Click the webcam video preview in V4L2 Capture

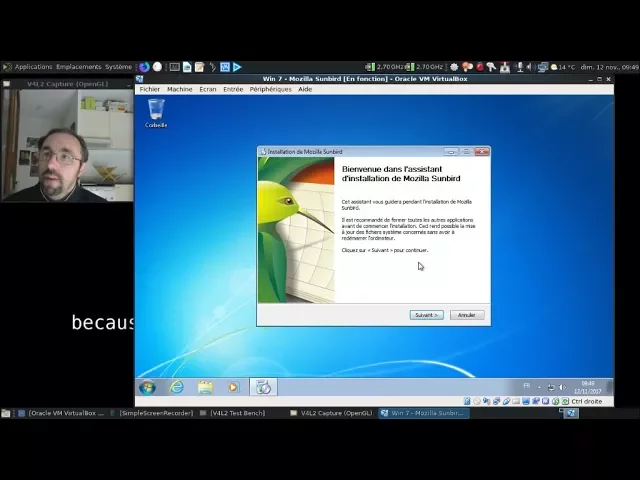click(x=67, y=145)
